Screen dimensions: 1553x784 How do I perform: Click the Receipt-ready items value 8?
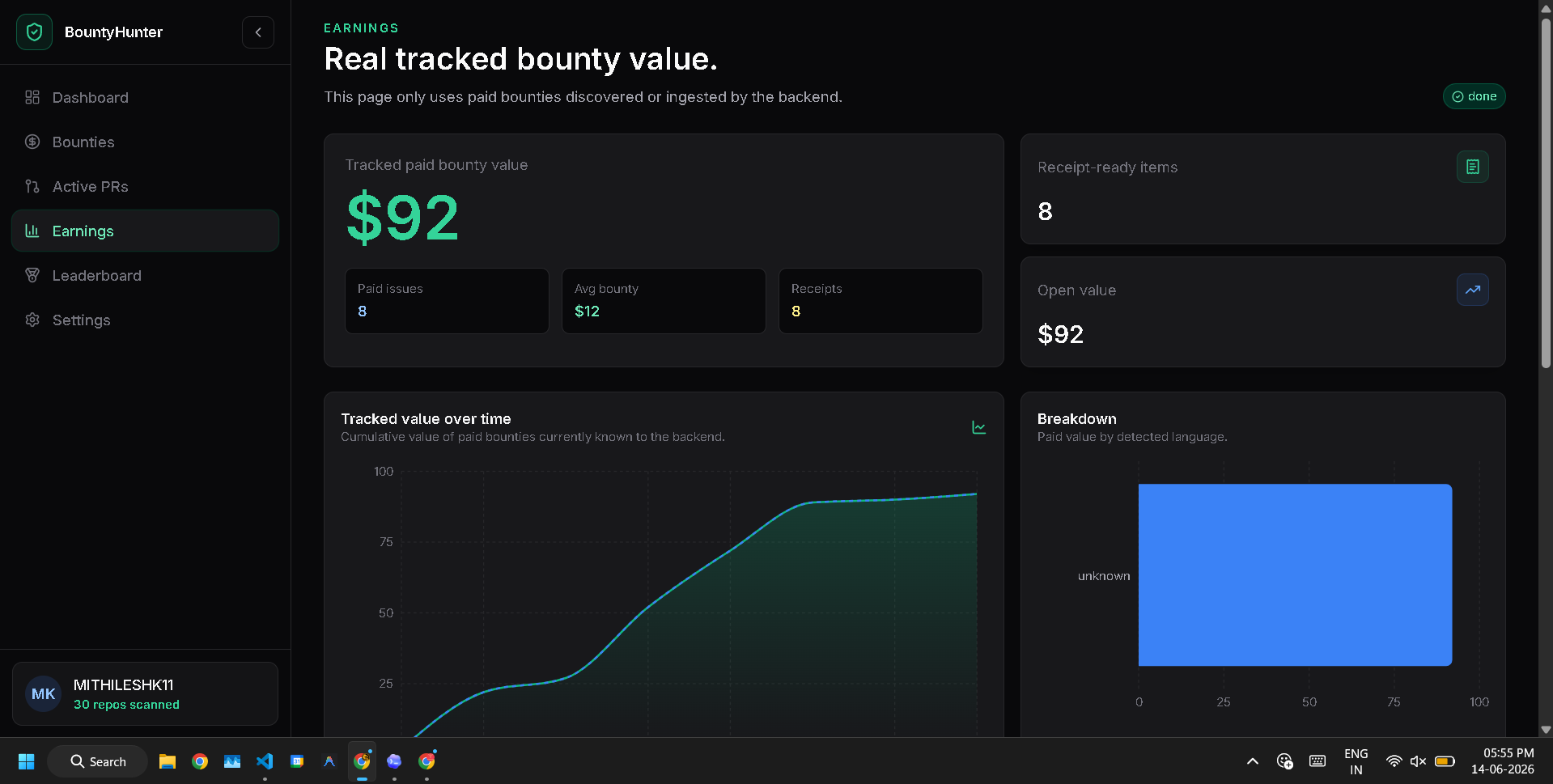1045,212
